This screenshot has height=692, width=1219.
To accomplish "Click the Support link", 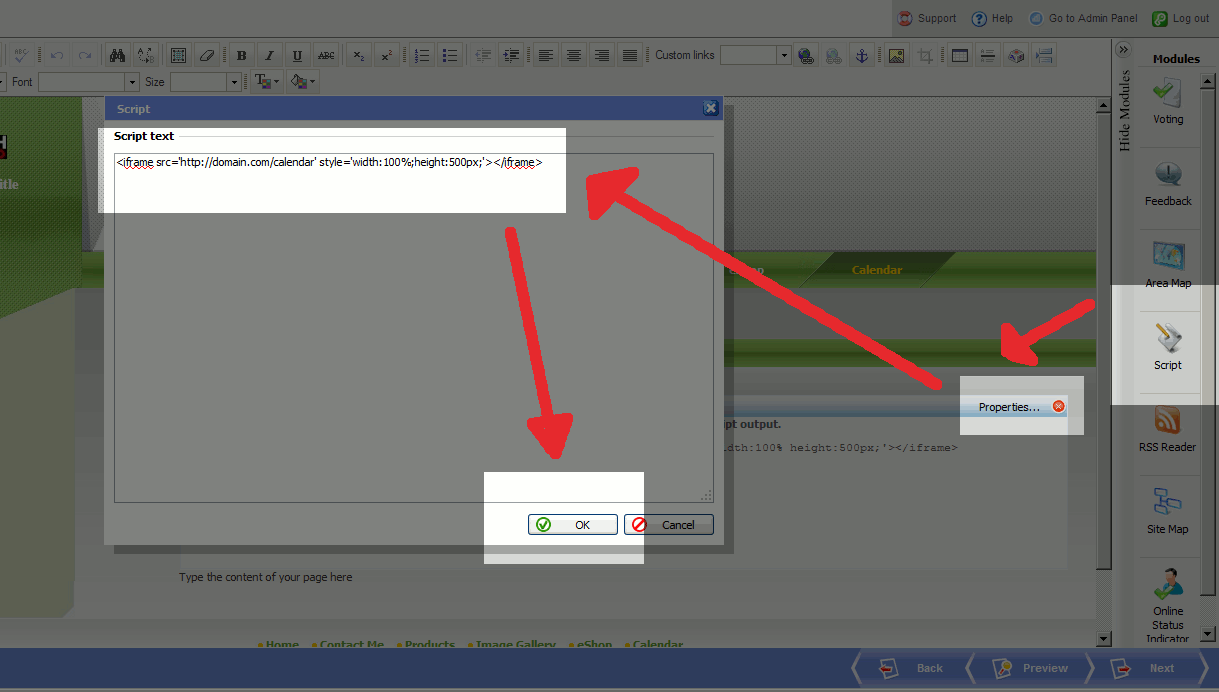I will [927, 18].
